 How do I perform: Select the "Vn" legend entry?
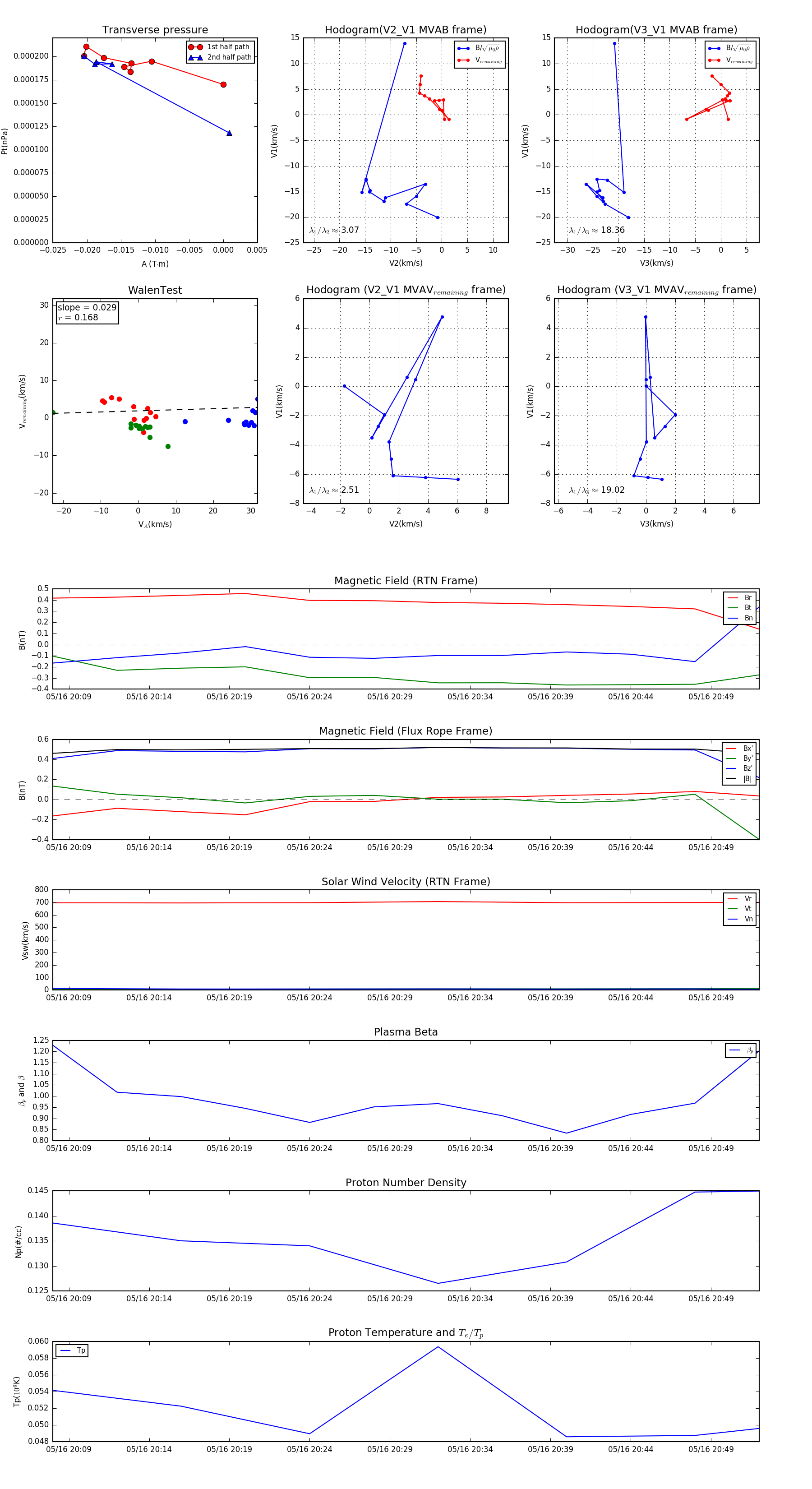740,919
